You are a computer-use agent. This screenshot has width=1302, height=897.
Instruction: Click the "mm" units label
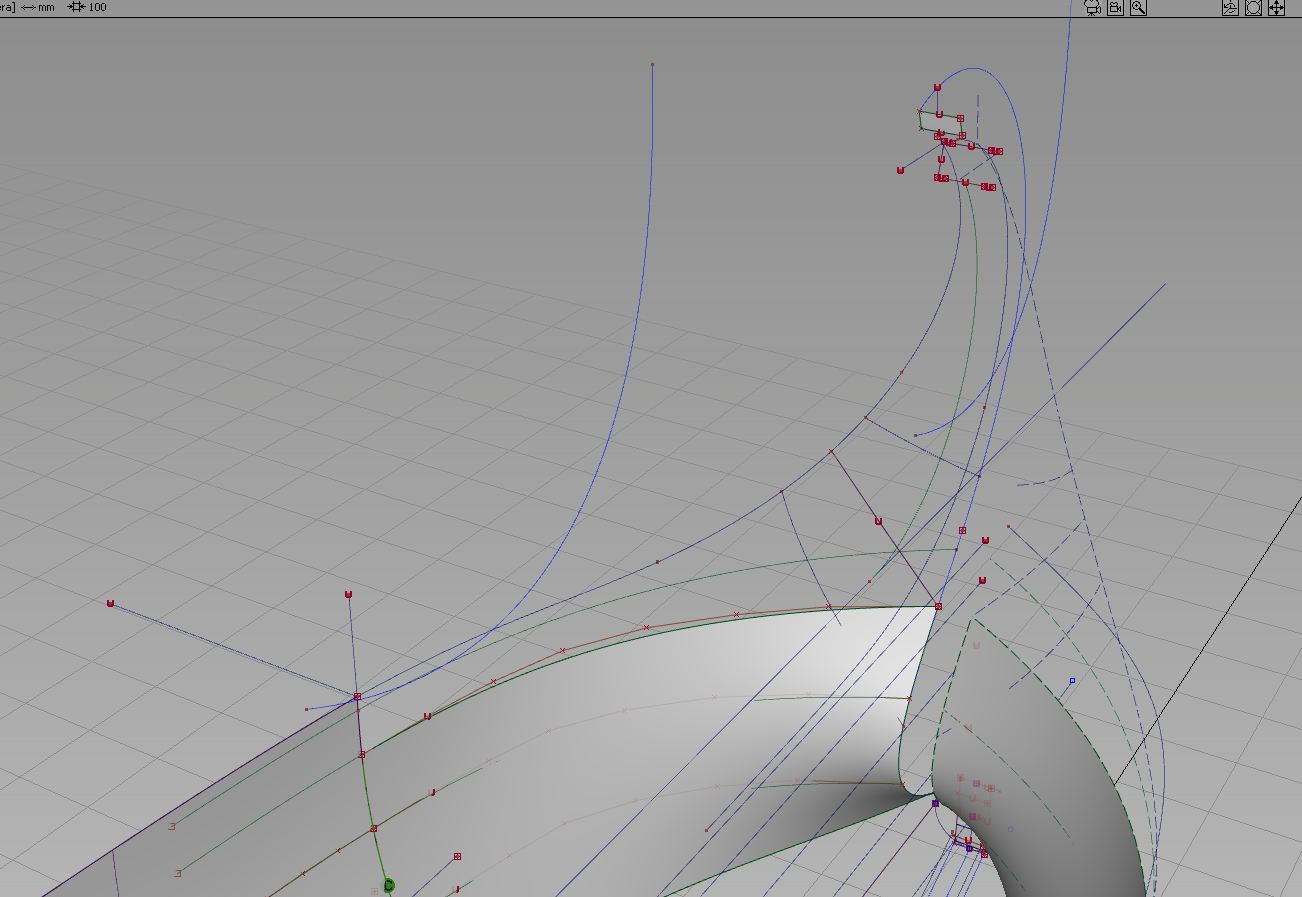46,7
